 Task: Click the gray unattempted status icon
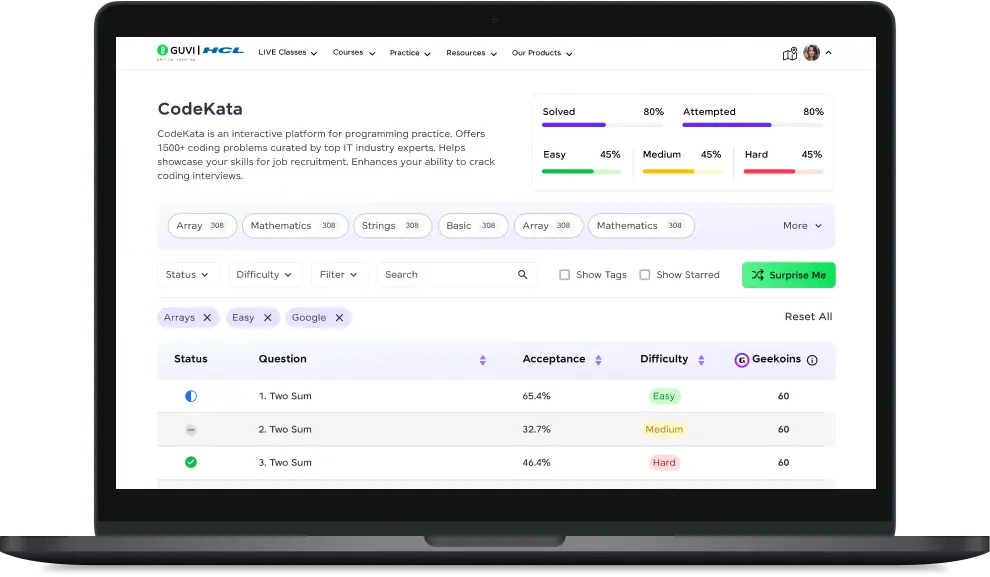(191, 429)
